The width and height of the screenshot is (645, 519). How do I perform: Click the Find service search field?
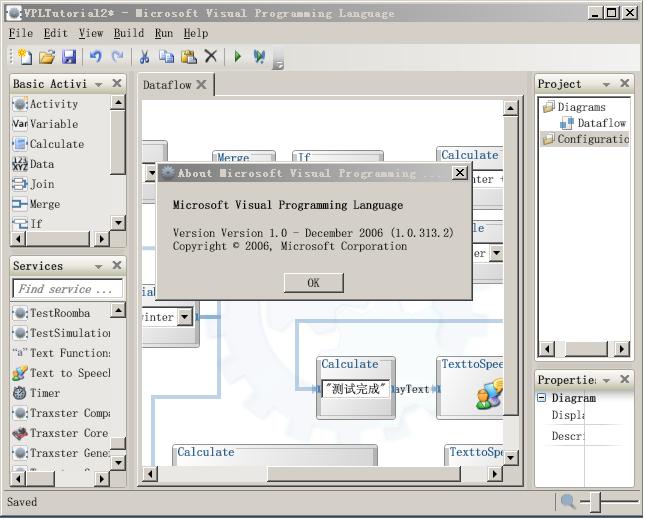tap(68, 289)
